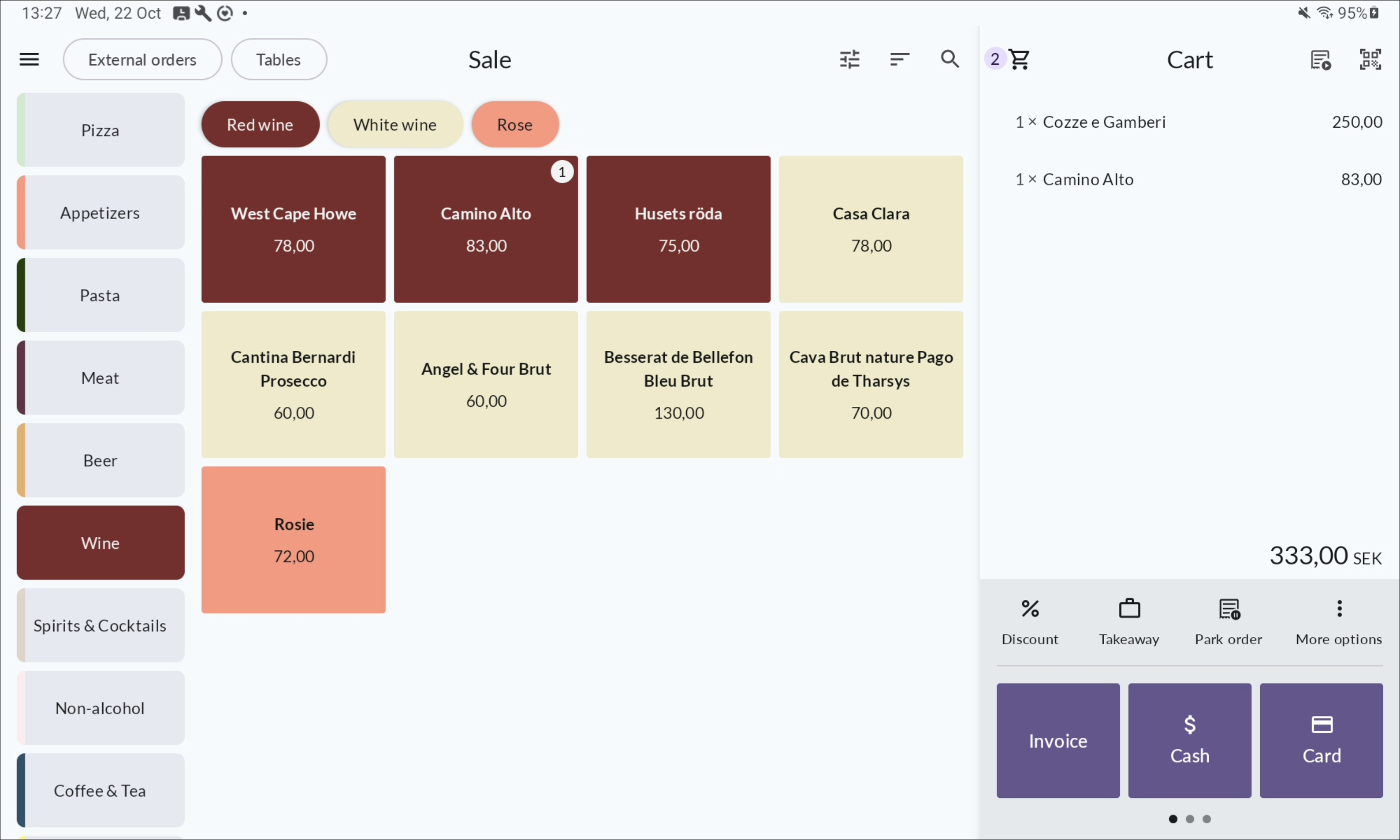Viewport: 1400px width, 840px height.
Task: Open parked orders list icon
Action: click(1320, 59)
